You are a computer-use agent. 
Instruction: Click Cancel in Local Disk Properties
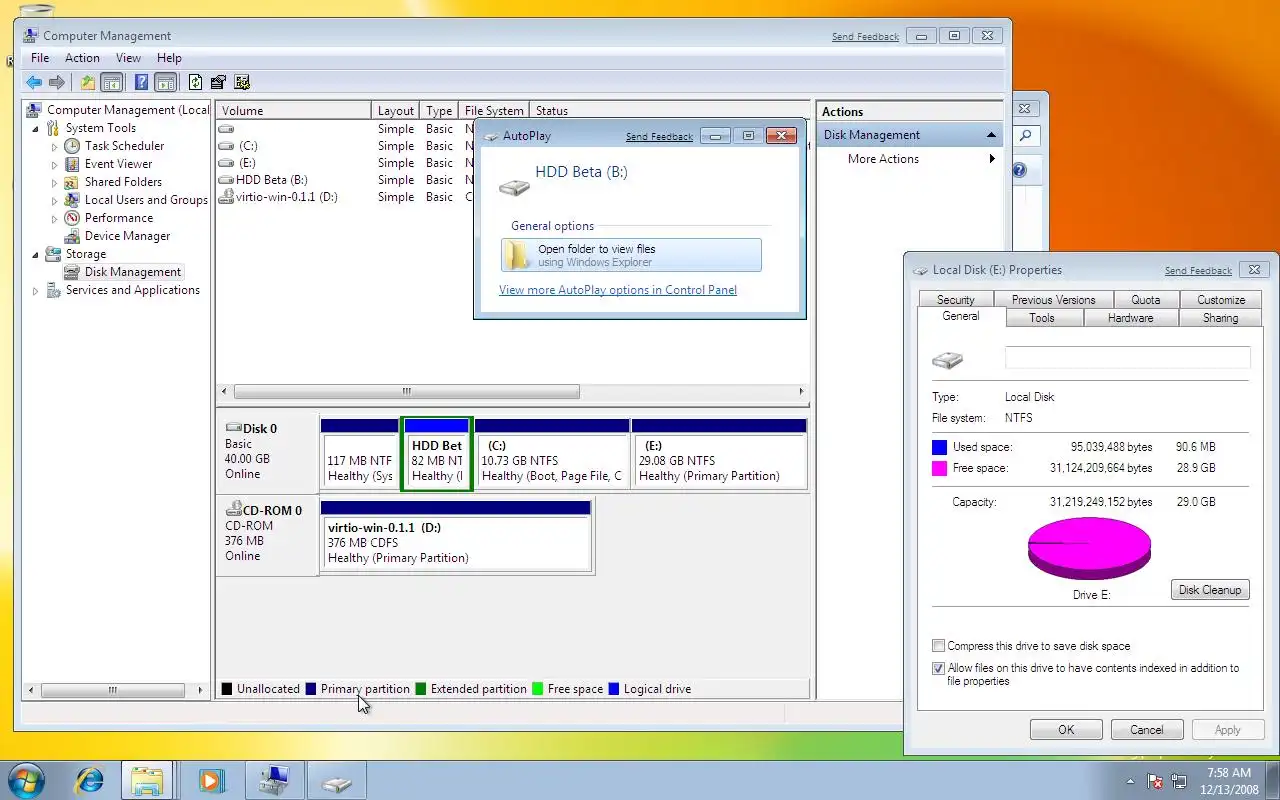[1147, 730]
